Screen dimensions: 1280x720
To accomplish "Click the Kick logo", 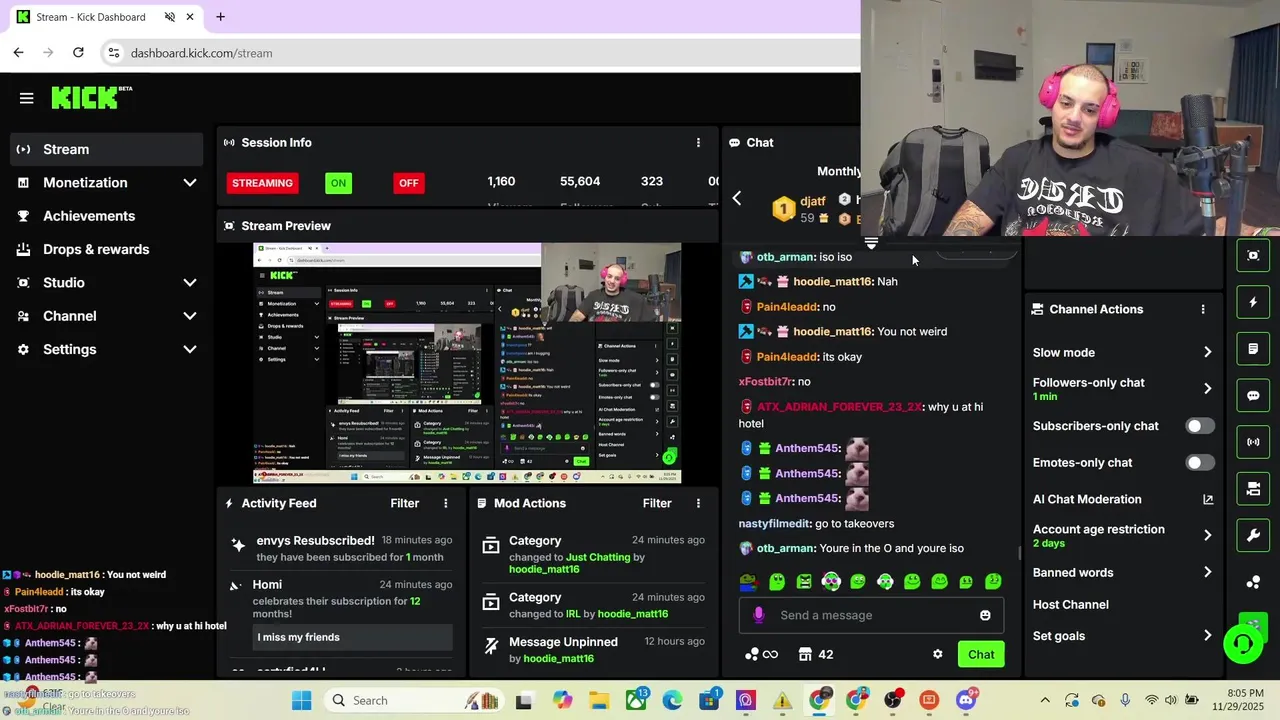I will [91, 97].
